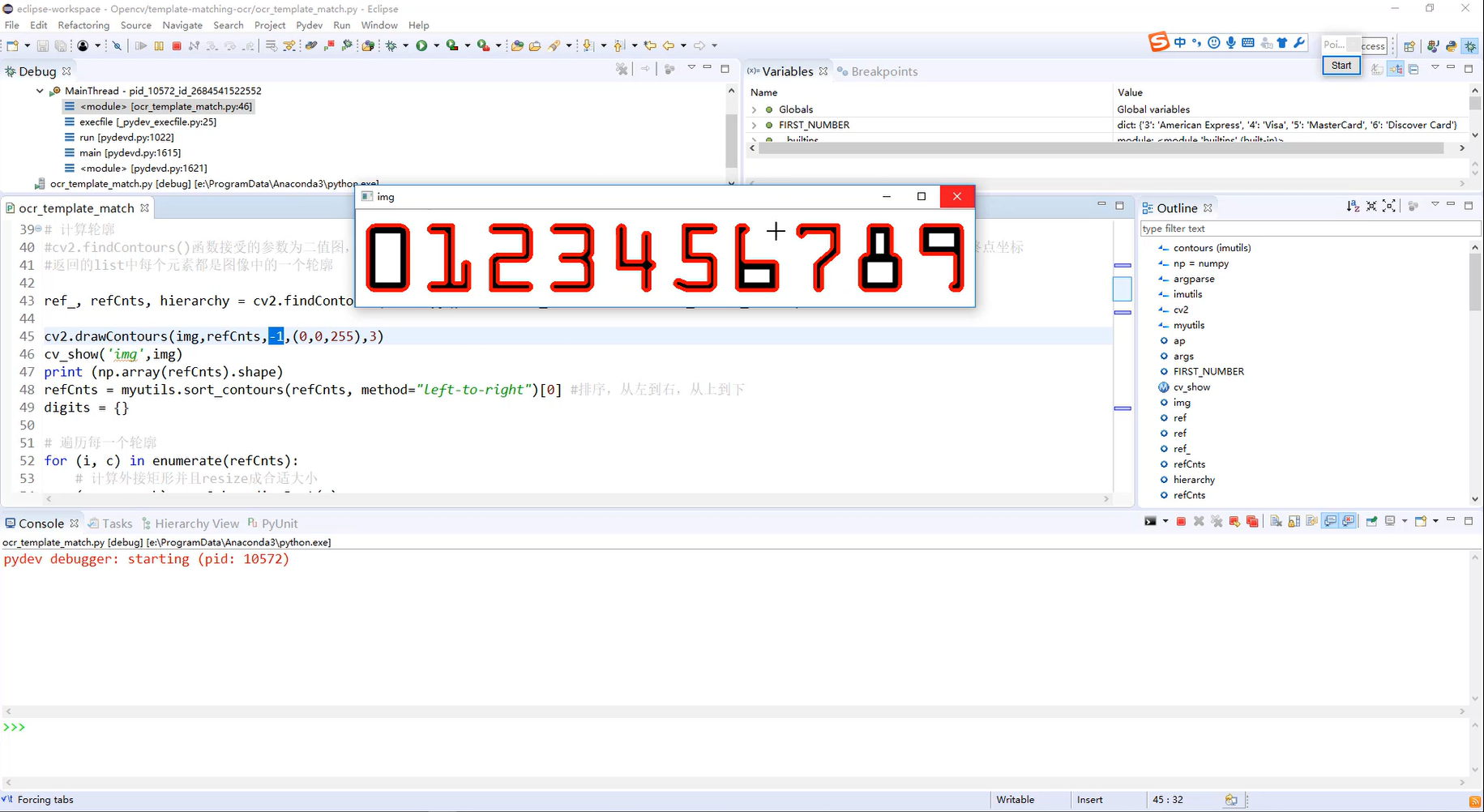Image resolution: width=1484 pixels, height=812 pixels.
Task: Click the red Terminate icon in the main toolbar
Action: click(177, 45)
